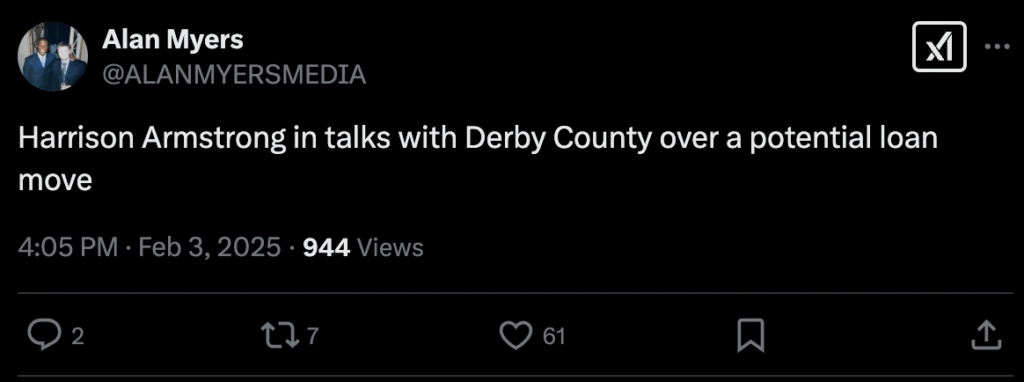
Task: Click the Feb 3, 2025 date
Action: [x=210, y=247]
